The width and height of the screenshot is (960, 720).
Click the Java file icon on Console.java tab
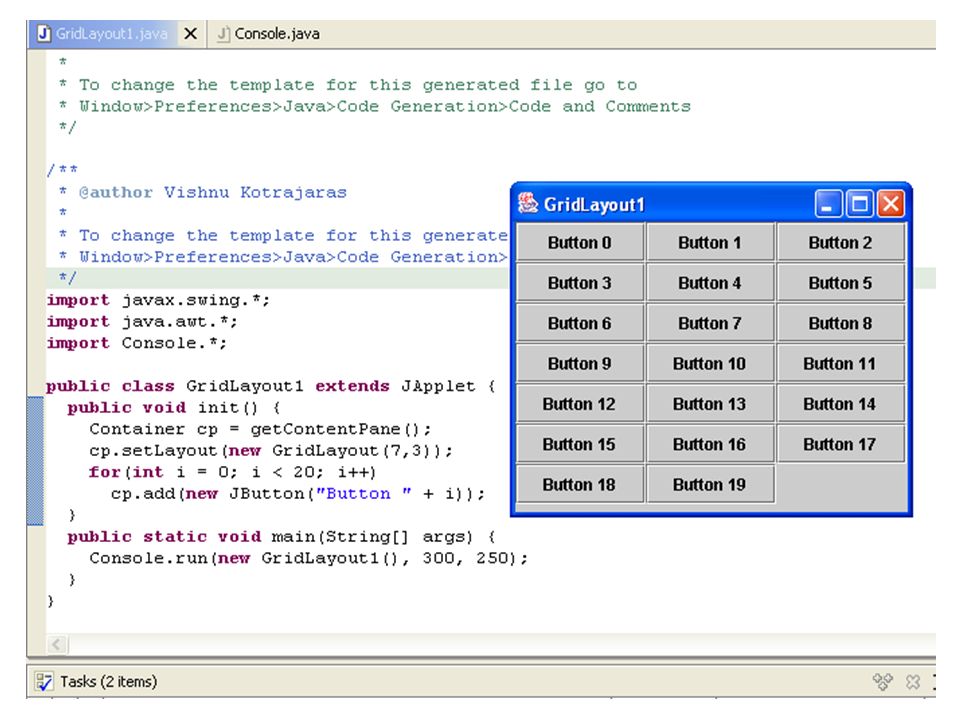click(x=223, y=34)
